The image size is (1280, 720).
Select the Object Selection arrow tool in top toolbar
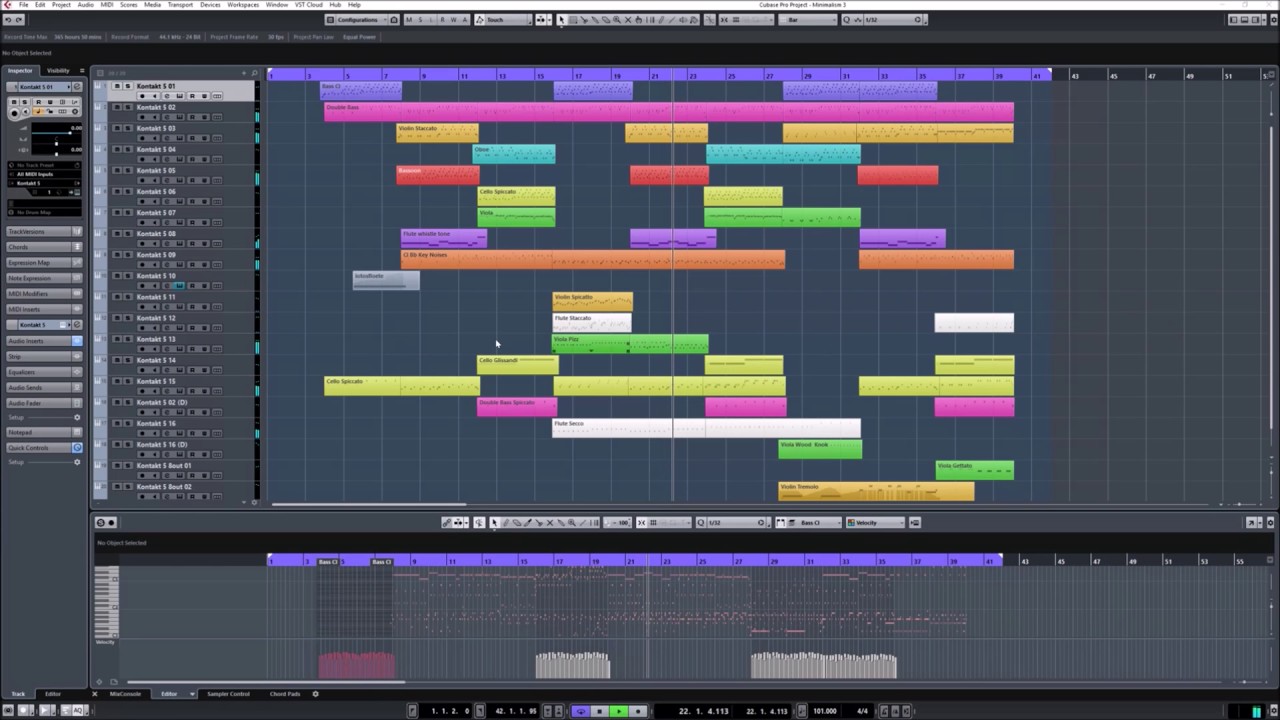[x=561, y=20]
